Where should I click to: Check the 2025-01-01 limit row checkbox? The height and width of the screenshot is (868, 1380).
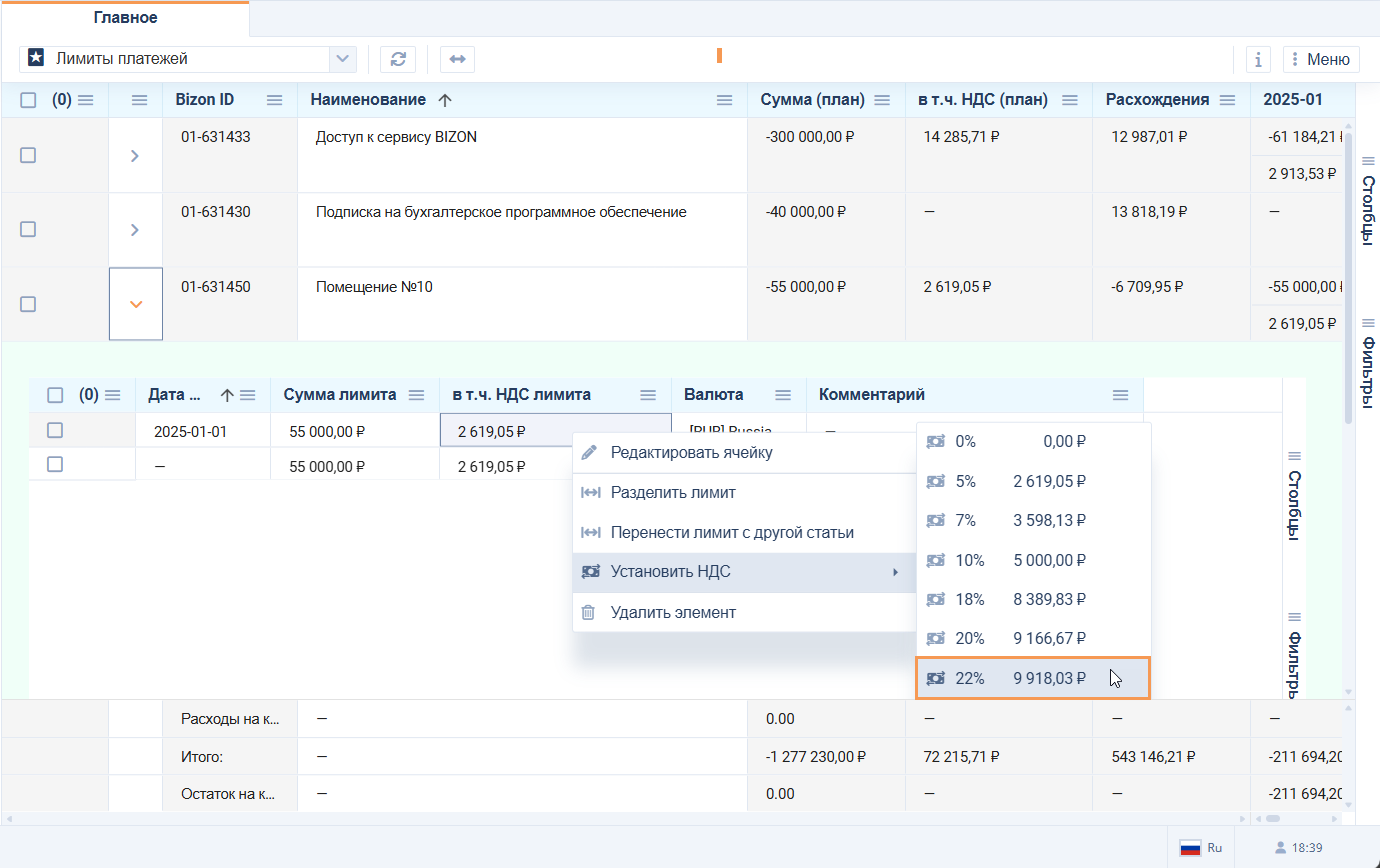coord(55,430)
